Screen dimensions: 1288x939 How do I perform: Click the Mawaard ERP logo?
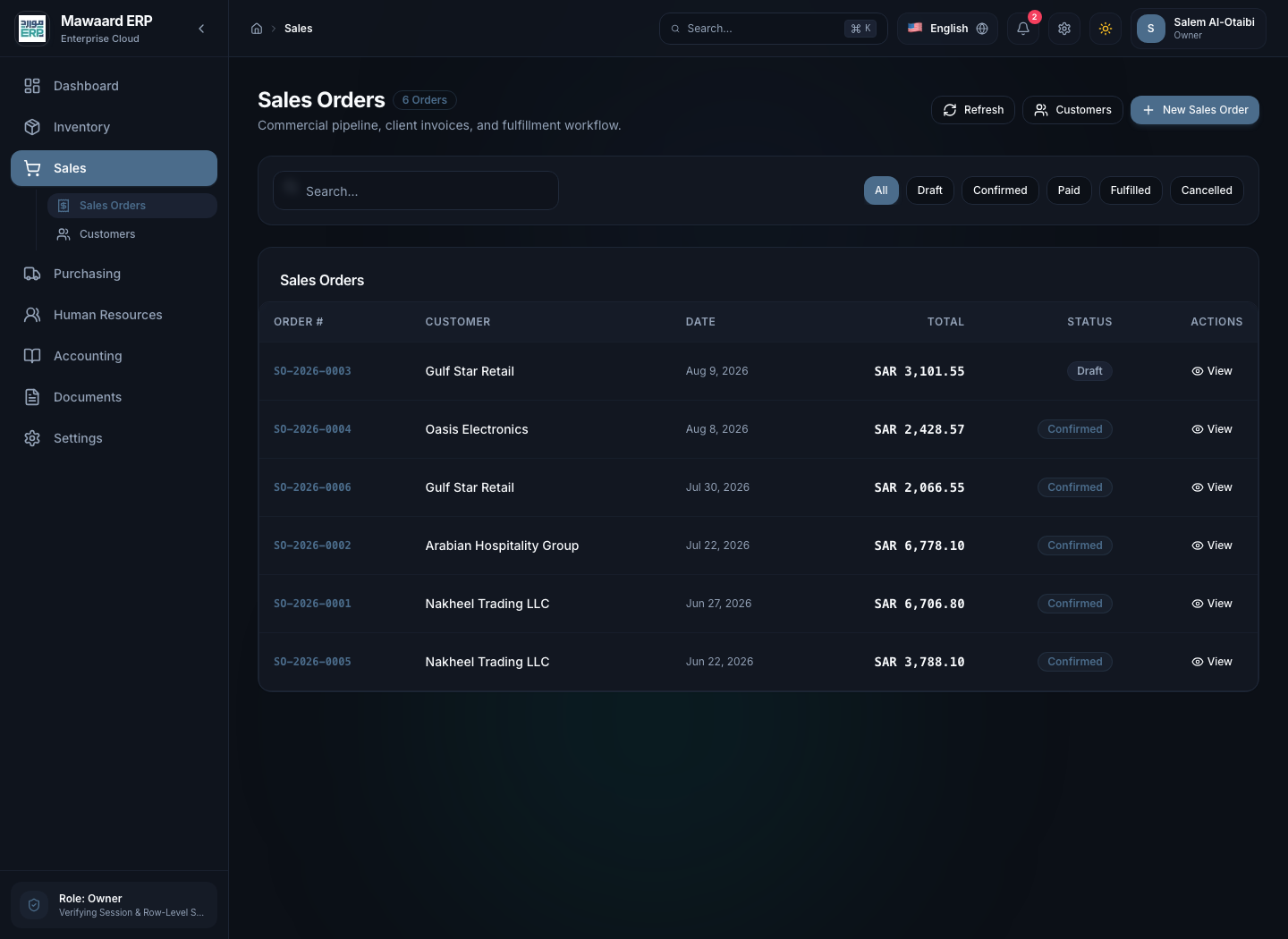[32, 29]
